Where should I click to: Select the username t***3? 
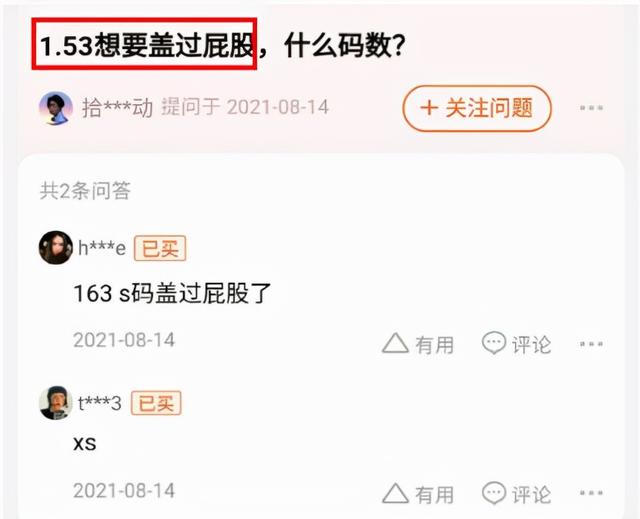coord(100,403)
